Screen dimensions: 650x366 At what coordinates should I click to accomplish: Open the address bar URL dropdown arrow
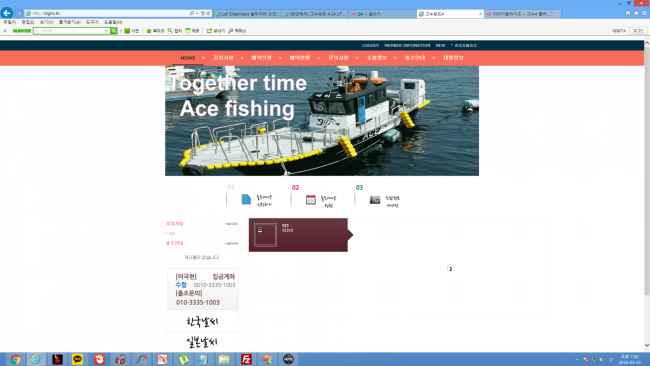point(197,13)
